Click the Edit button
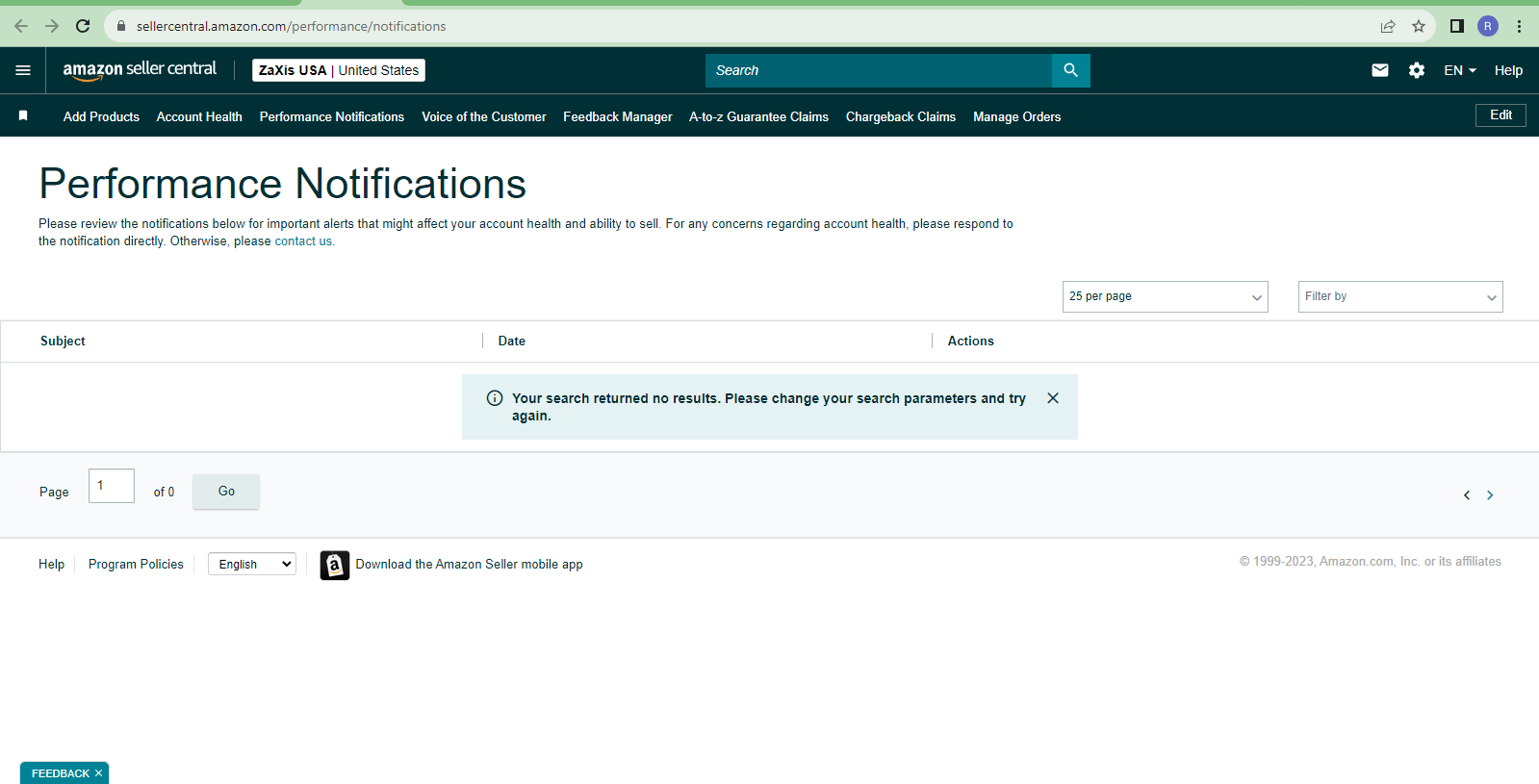The image size is (1539, 784). [x=1501, y=115]
